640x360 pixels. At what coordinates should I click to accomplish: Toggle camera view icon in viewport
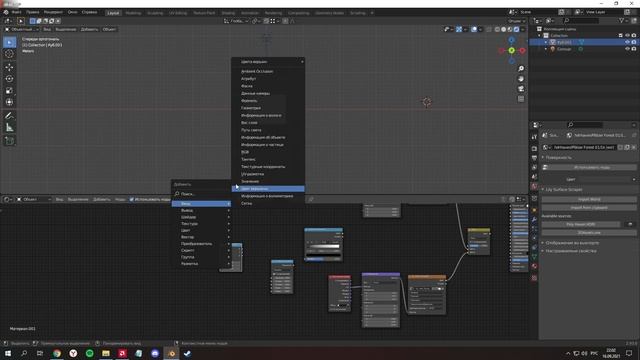(521, 89)
